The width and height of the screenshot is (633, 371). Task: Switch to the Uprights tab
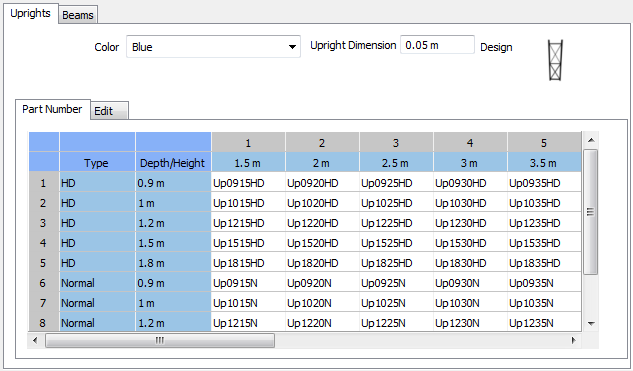tap(30, 13)
